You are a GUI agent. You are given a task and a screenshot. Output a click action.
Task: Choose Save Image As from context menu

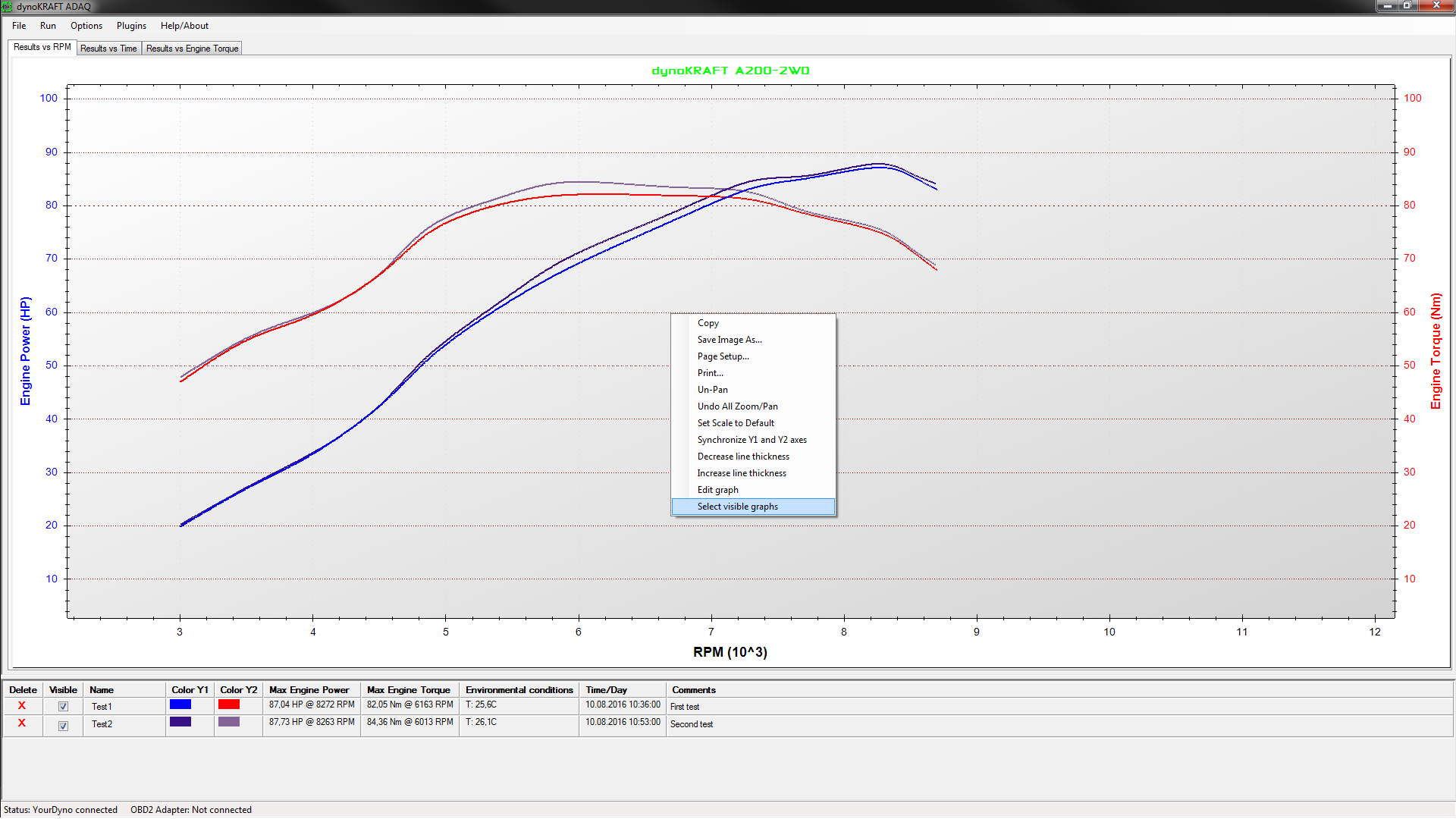pos(730,340)
